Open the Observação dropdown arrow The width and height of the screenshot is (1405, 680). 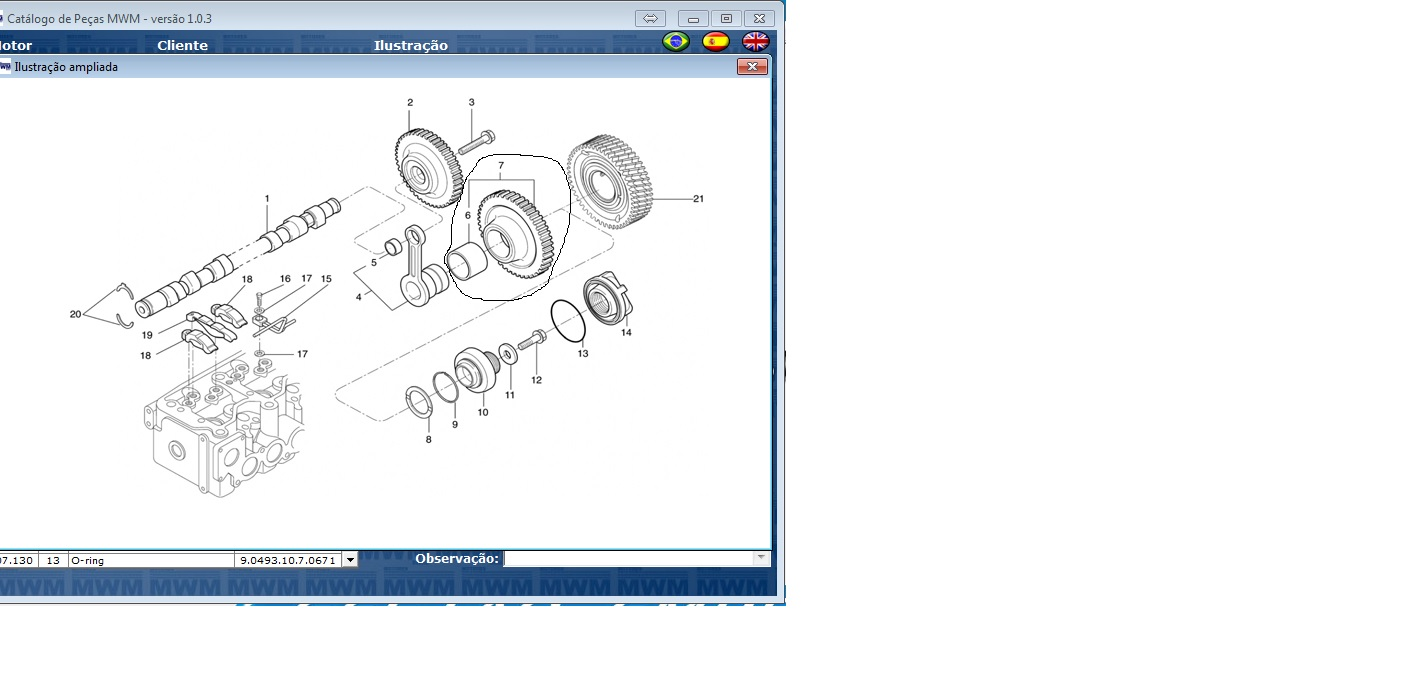761,558
